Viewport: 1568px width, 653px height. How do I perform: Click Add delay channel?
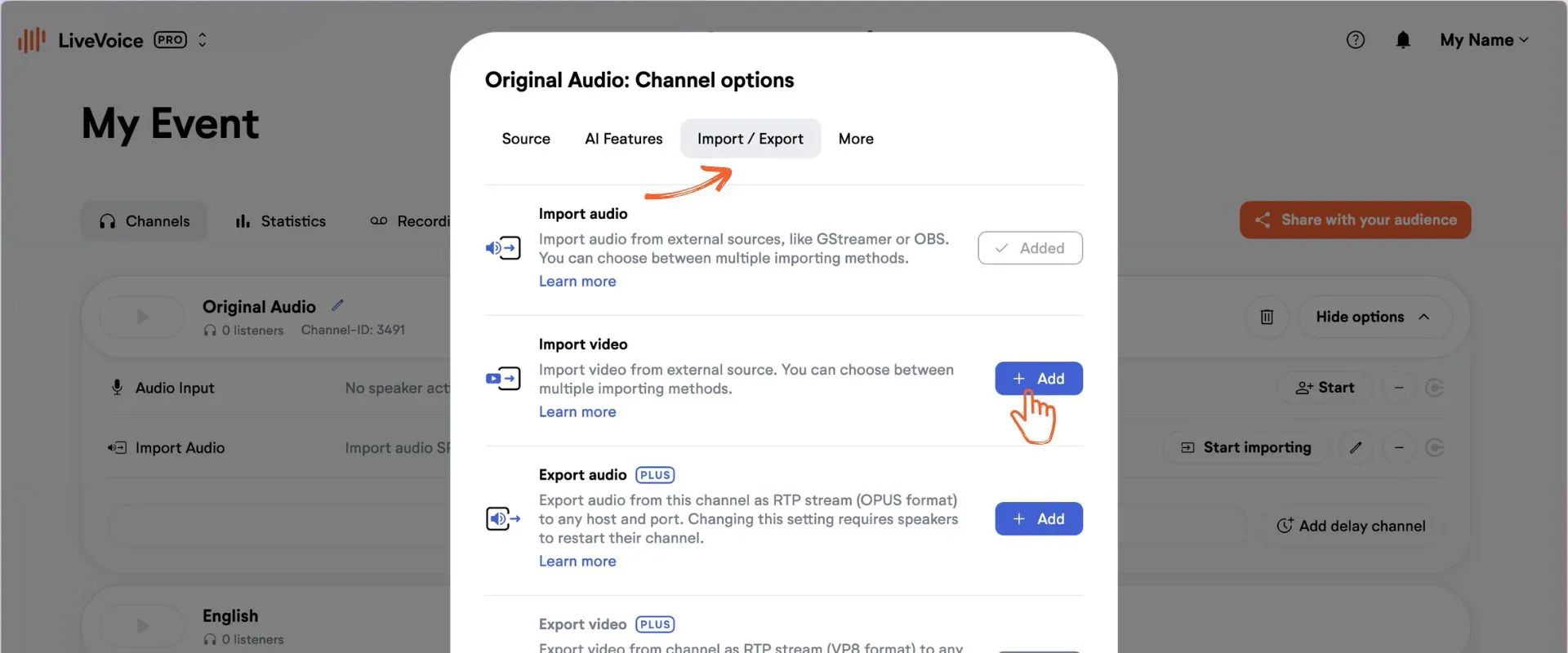[x=1352, y=526]
